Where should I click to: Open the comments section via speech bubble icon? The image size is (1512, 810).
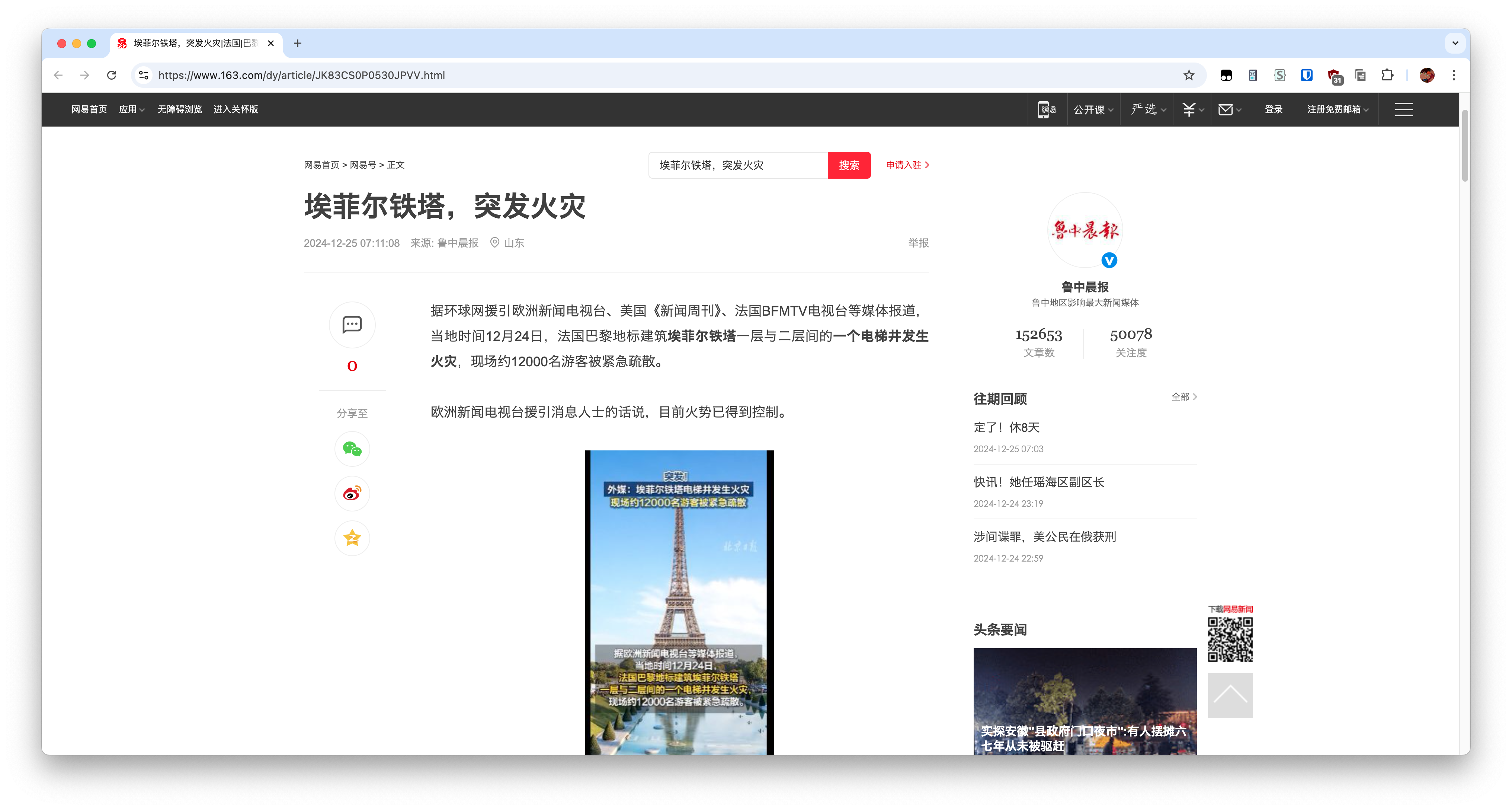pos(352,325)
